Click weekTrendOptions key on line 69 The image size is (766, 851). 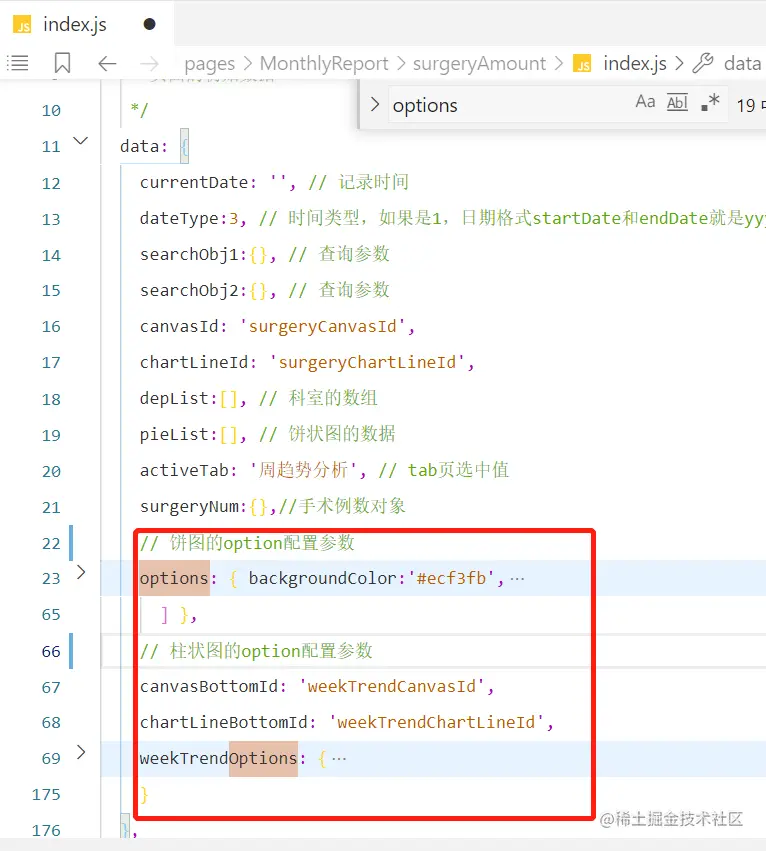(x=218, y=758)
